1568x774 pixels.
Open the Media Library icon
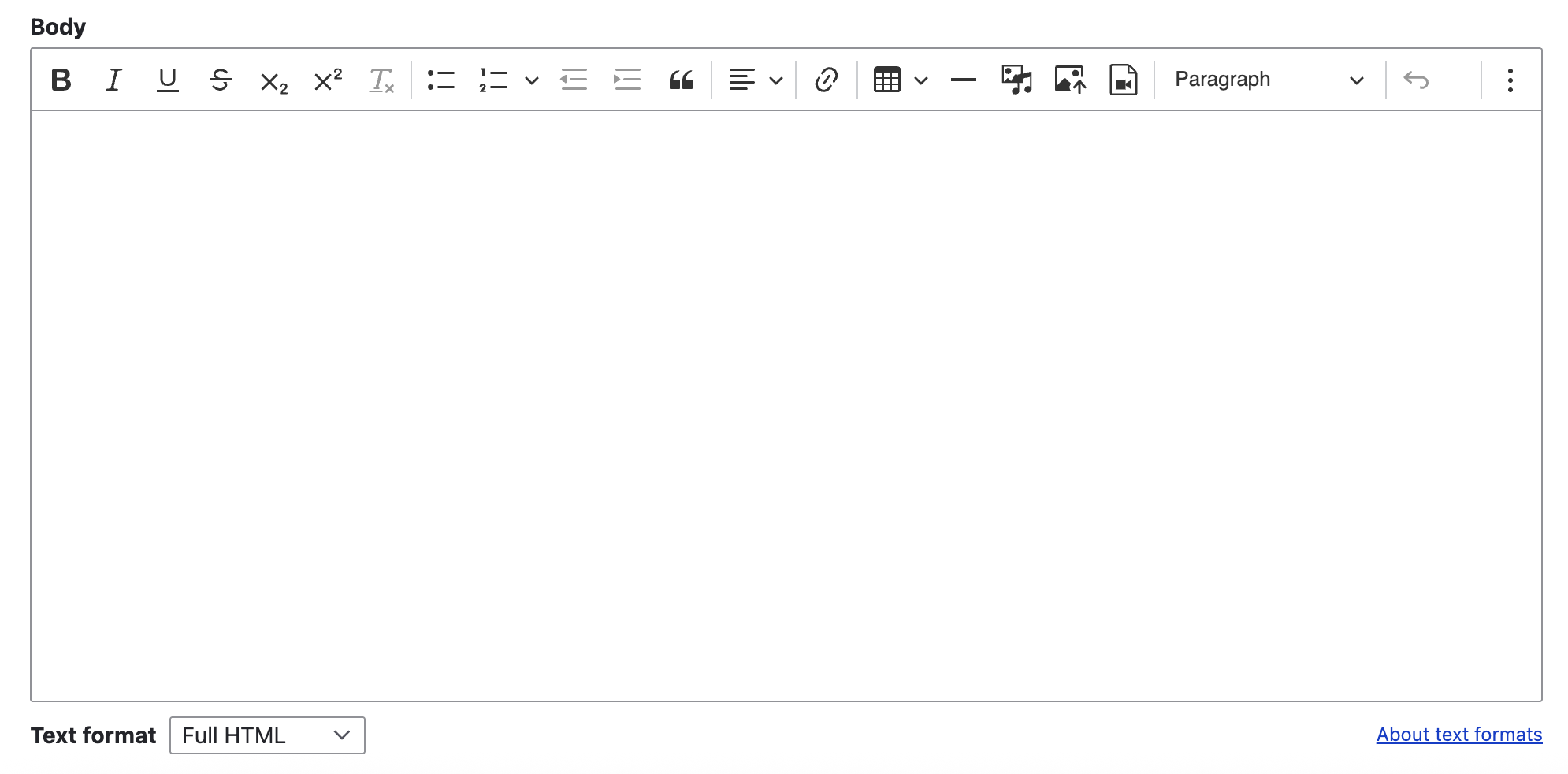(1016, 80)
